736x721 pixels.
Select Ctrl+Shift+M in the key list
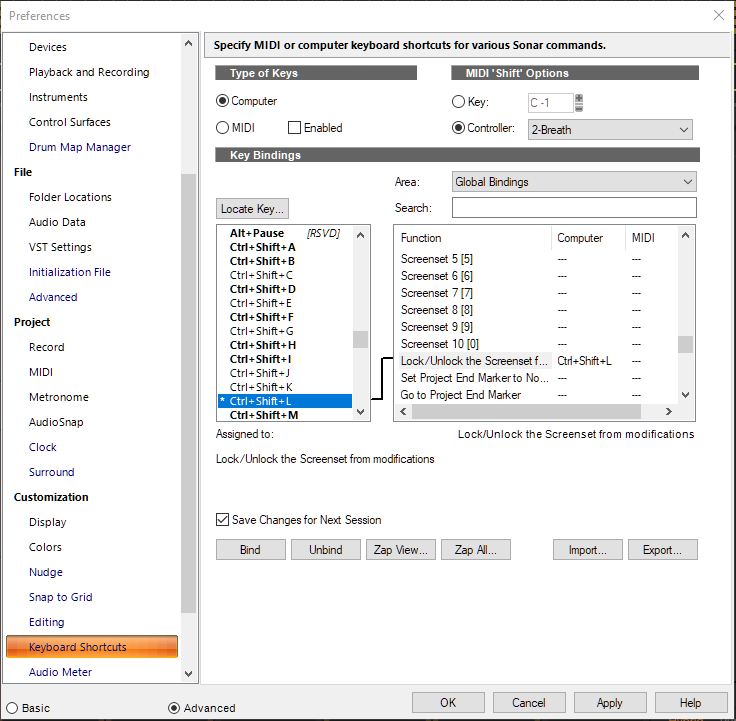263,415
